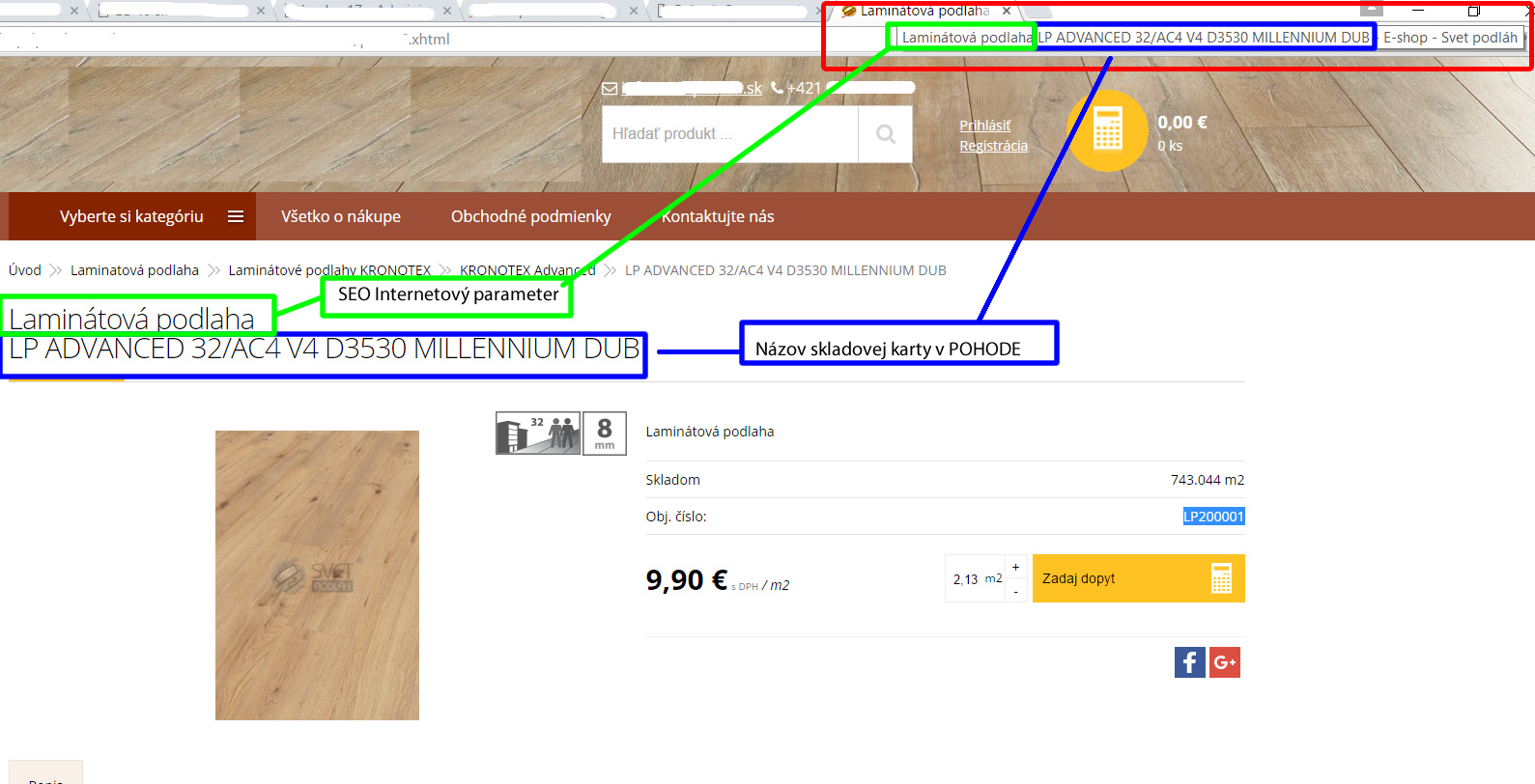Image resolution: width=1535 pixels, height=784 pixels.
Task: Click the Skladom label
Action: click(x=673, y=480)
